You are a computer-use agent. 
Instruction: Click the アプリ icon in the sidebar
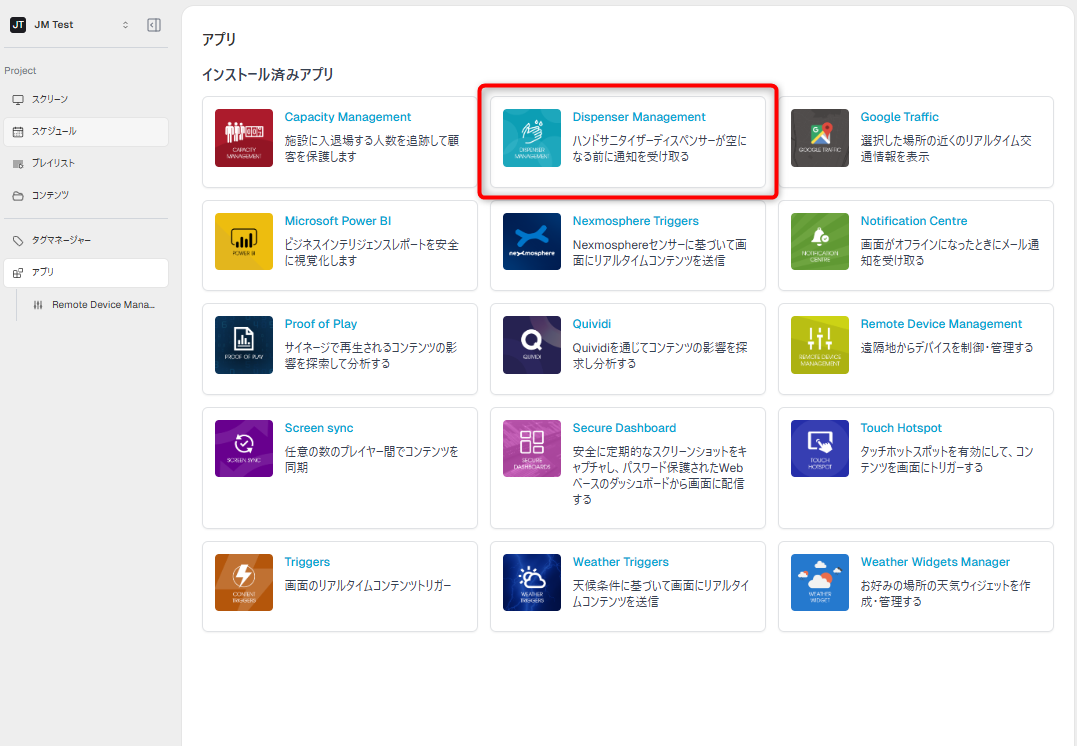click(x=18, y=273)
